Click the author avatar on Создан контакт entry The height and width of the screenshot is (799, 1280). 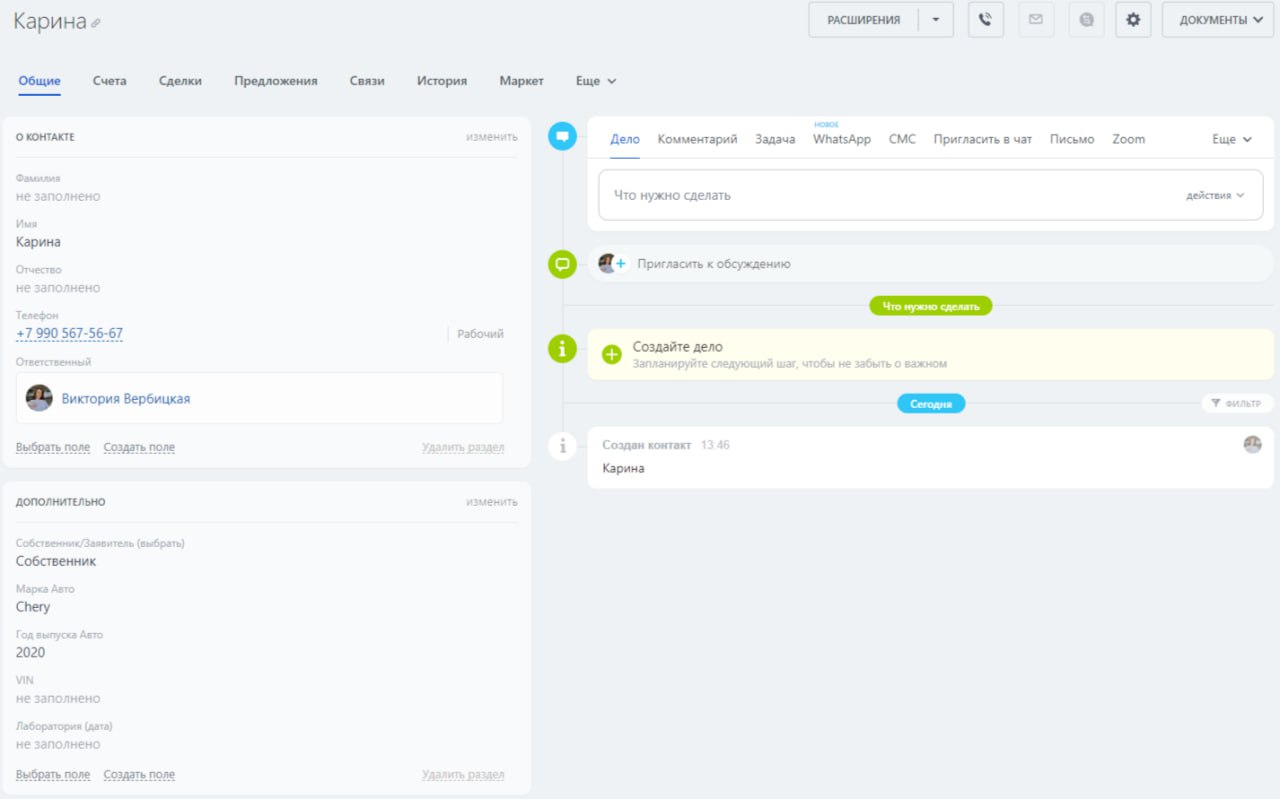(1252, 445)
